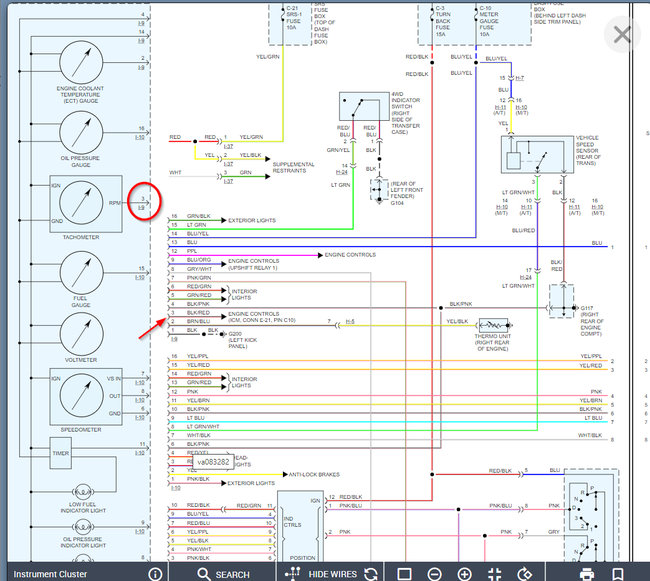Zoom in with the plus magnifier icon

point(464,573)
